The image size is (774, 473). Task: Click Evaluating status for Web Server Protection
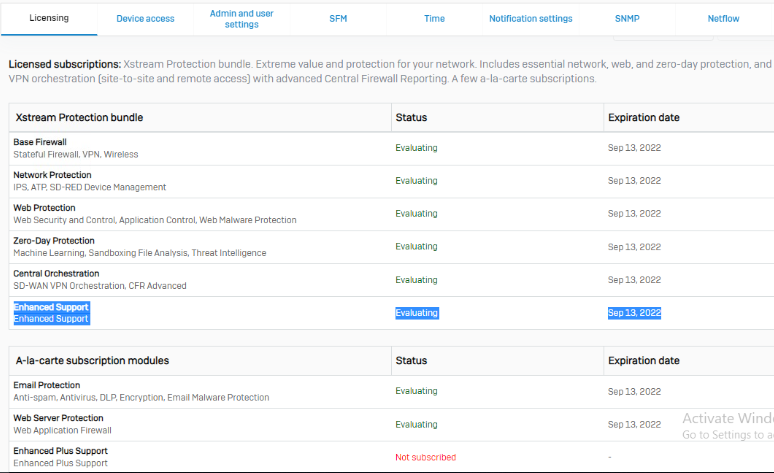(x=416, y=424)
